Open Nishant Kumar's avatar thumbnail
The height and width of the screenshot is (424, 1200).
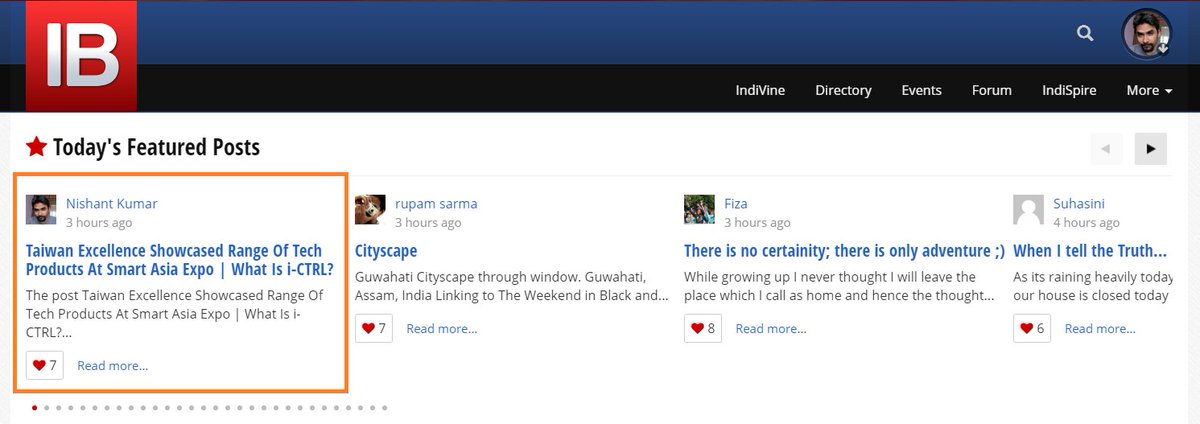pos(41,210)
